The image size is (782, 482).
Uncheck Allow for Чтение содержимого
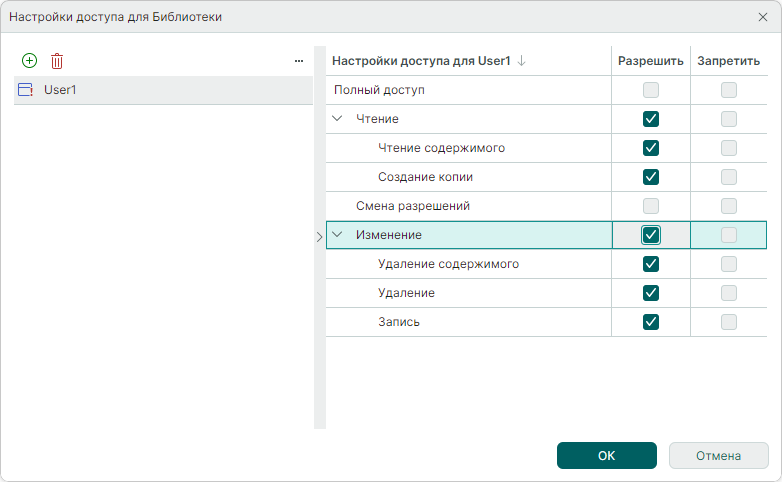click(651, 148)
